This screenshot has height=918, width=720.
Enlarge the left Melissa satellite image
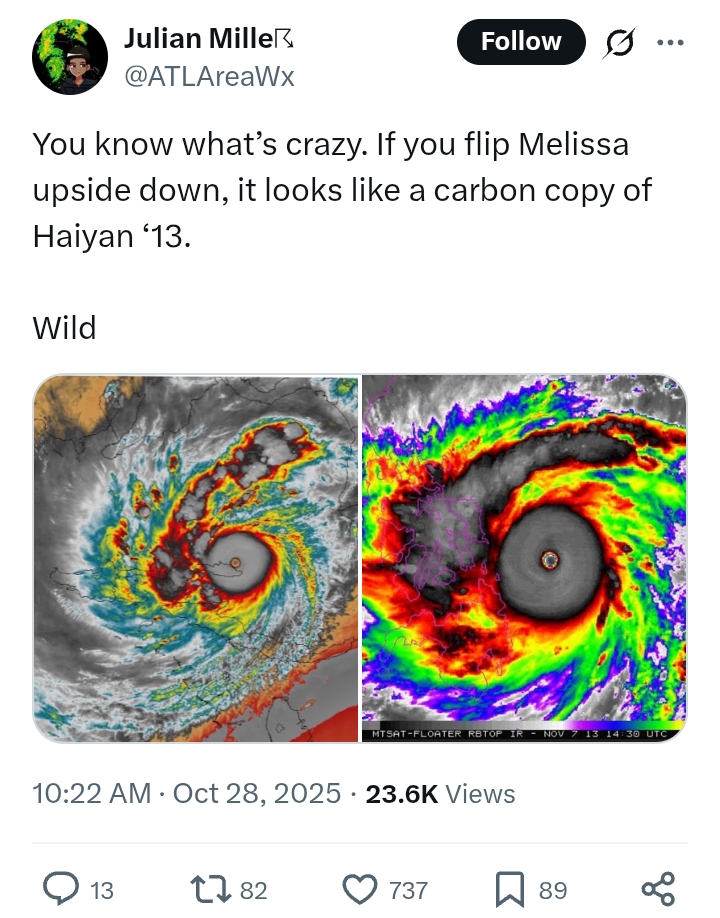click(196, 558)
